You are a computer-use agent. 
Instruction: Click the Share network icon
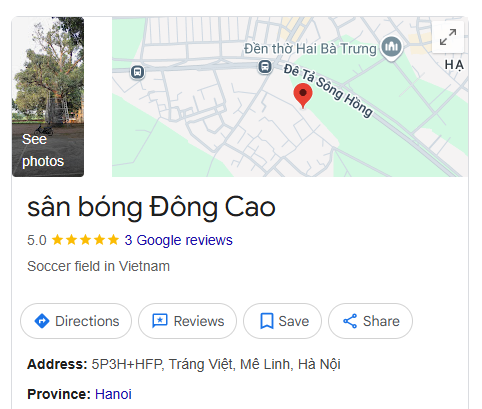[x=350, y=321]
